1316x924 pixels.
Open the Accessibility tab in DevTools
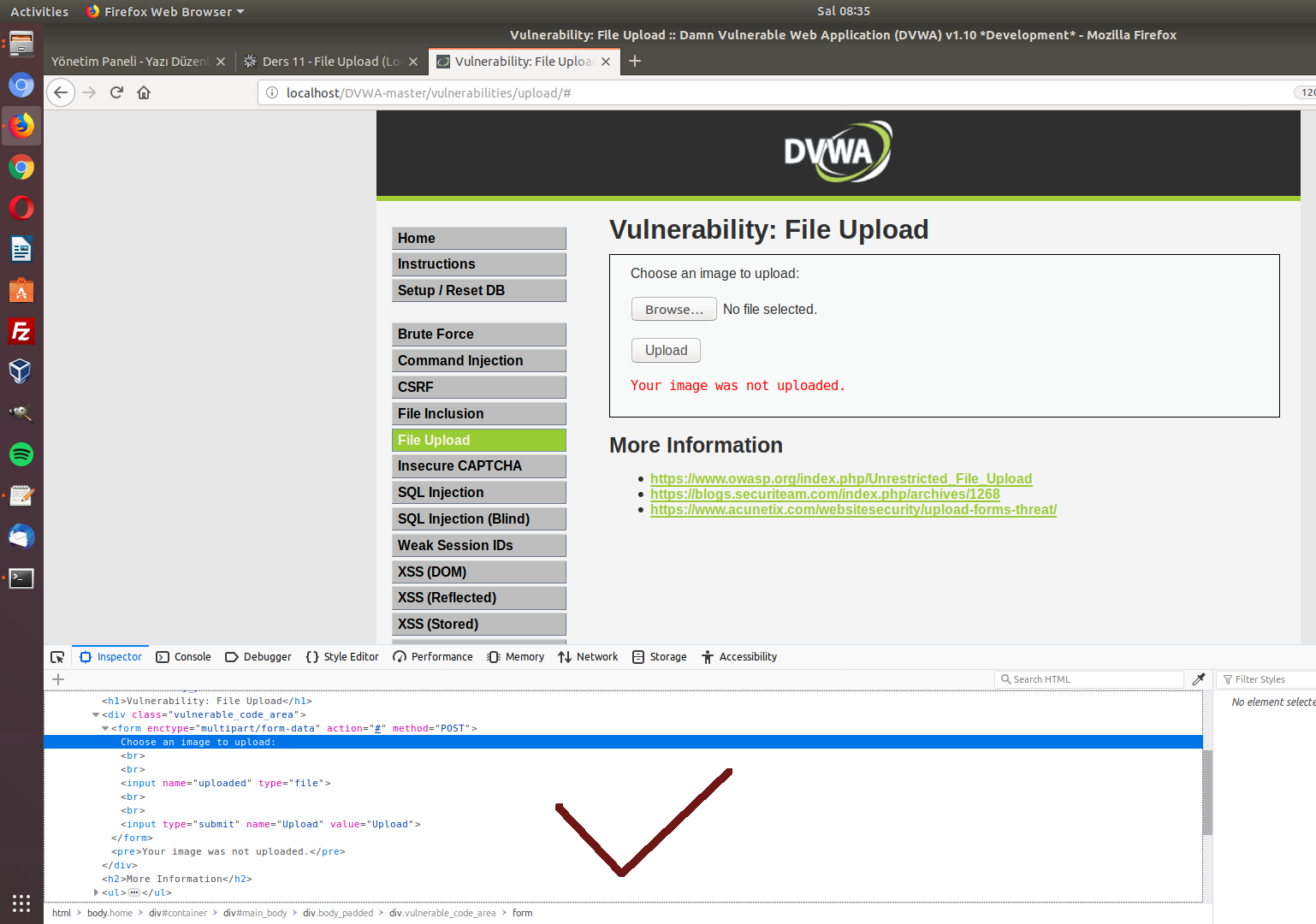[x=738, y=657]
